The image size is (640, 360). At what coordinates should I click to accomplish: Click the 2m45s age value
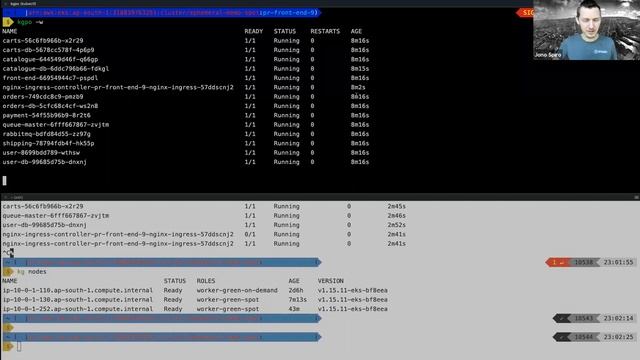tap(396, 207)
